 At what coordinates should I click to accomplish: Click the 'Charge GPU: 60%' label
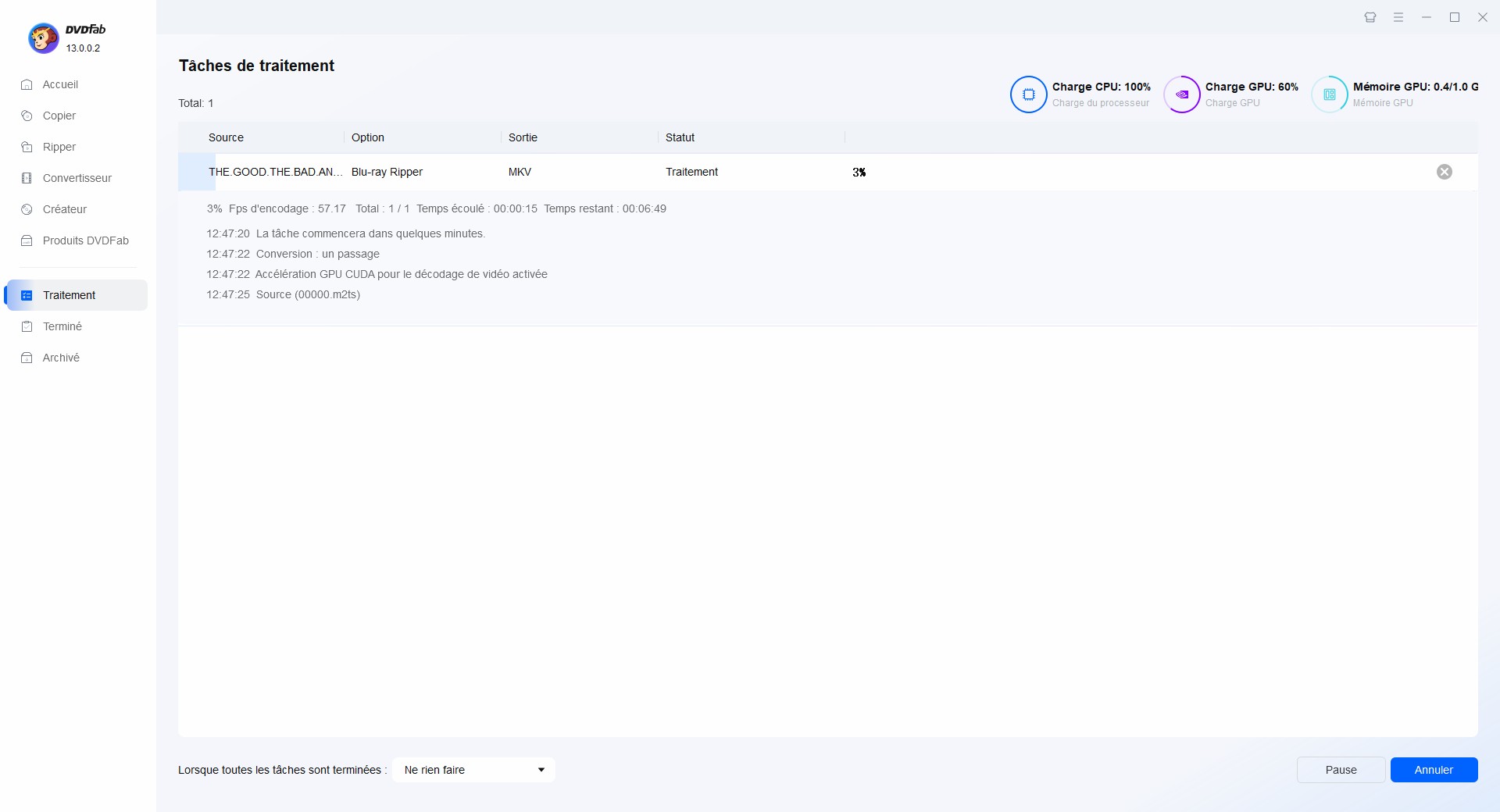coord(1252,87)
